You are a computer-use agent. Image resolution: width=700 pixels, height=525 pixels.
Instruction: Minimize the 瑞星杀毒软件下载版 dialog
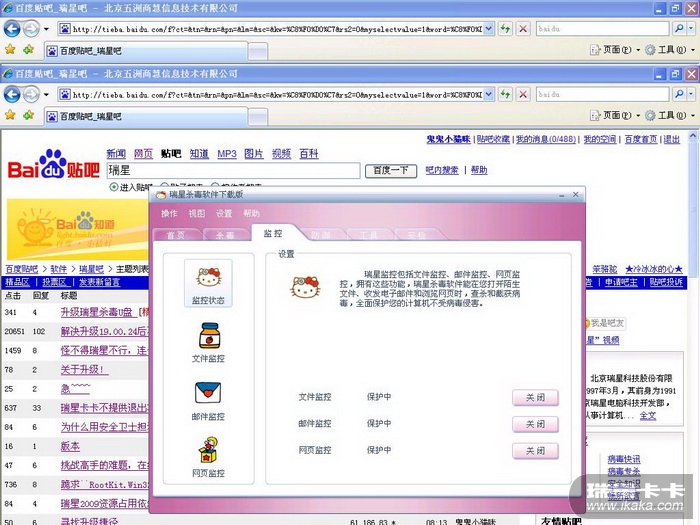click(x=562, y=195)
